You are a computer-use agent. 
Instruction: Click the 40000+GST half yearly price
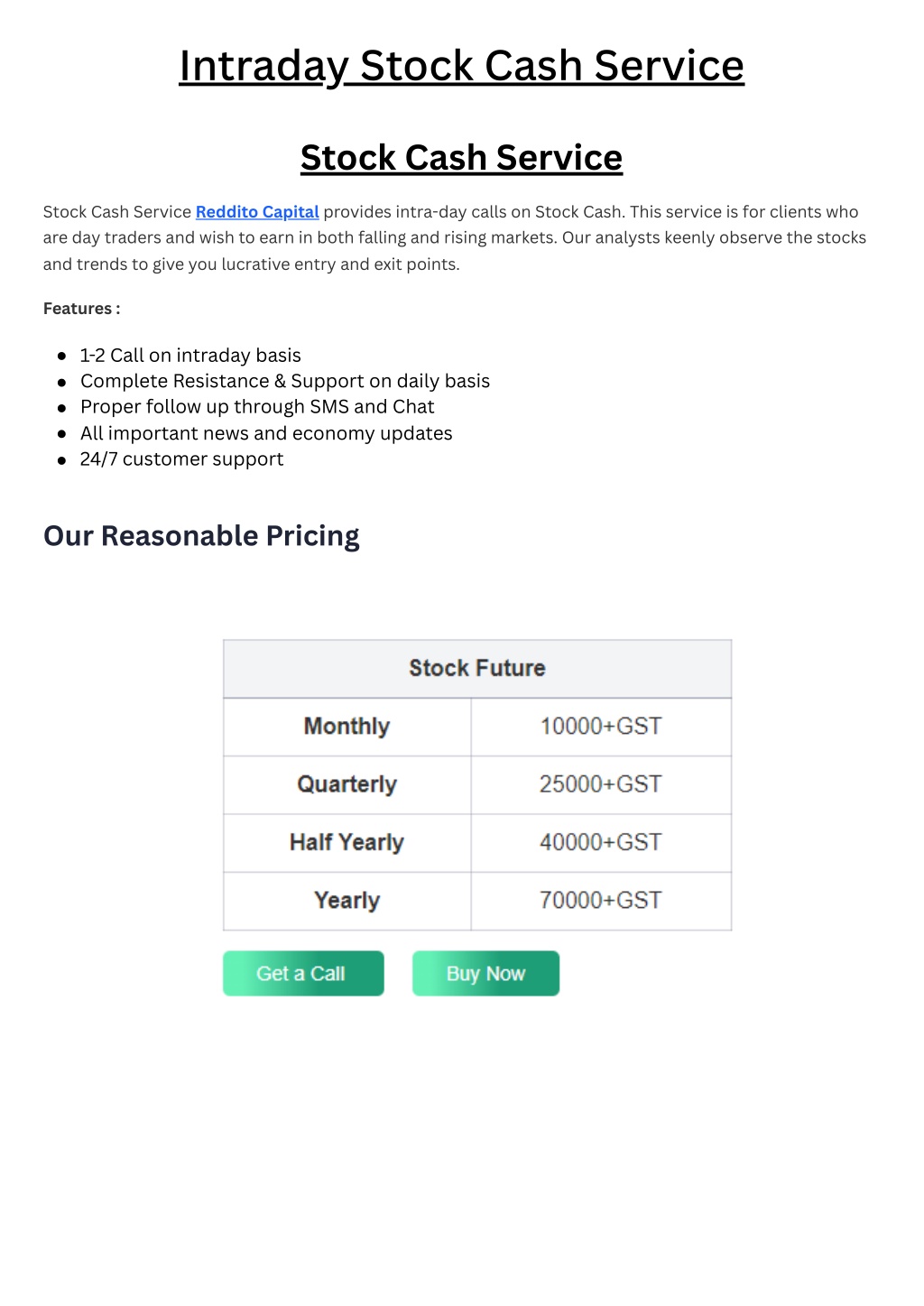pyautogui.click(x=601, y=842)
